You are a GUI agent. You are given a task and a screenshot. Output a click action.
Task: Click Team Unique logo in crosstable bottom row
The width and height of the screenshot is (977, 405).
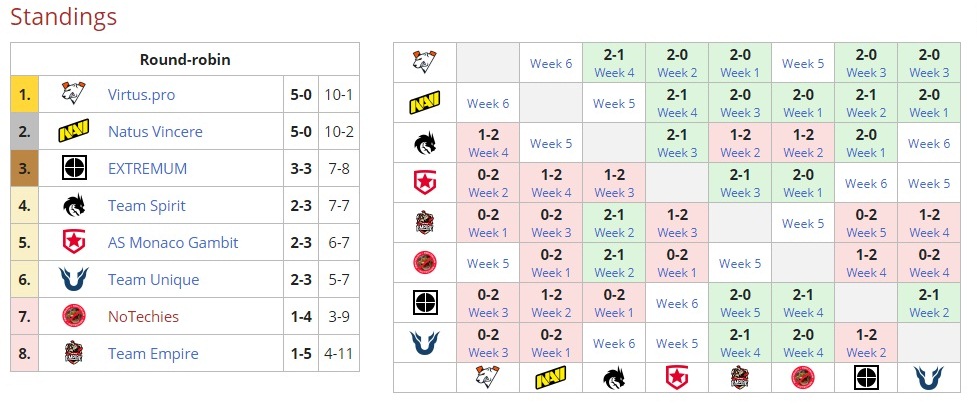coord(929,377)
